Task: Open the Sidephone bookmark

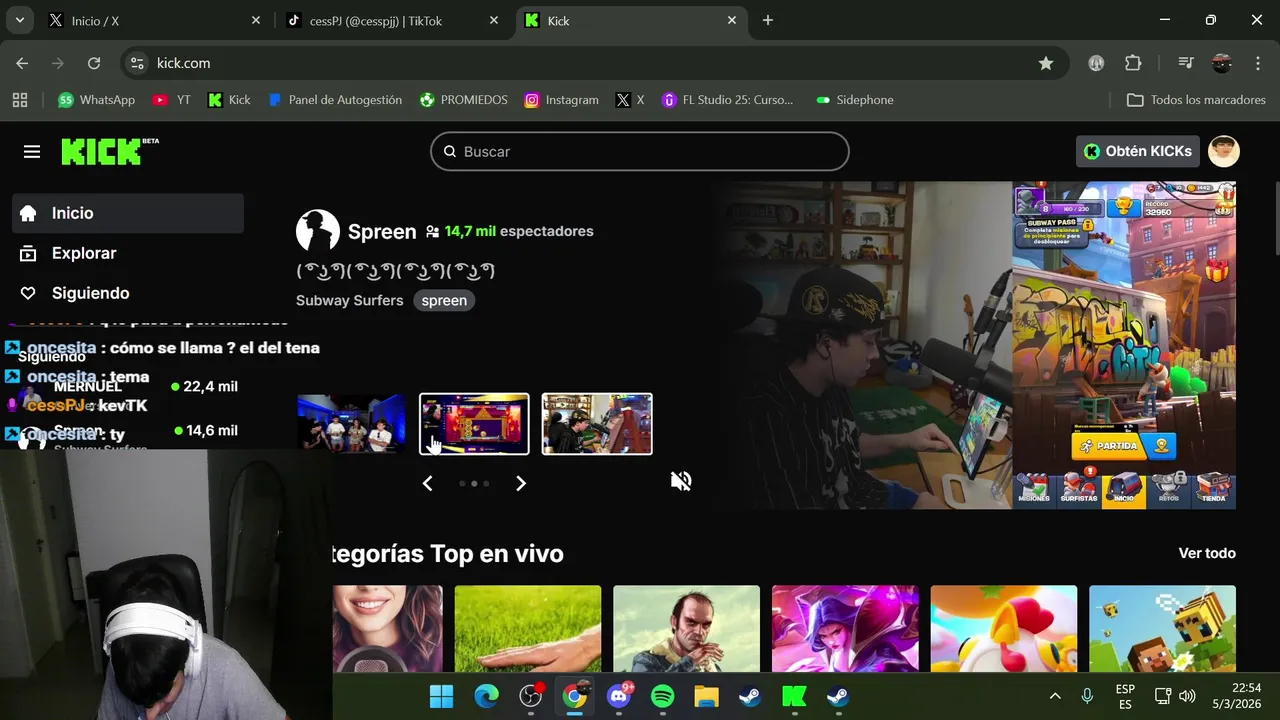Action: tap(855, 100)
